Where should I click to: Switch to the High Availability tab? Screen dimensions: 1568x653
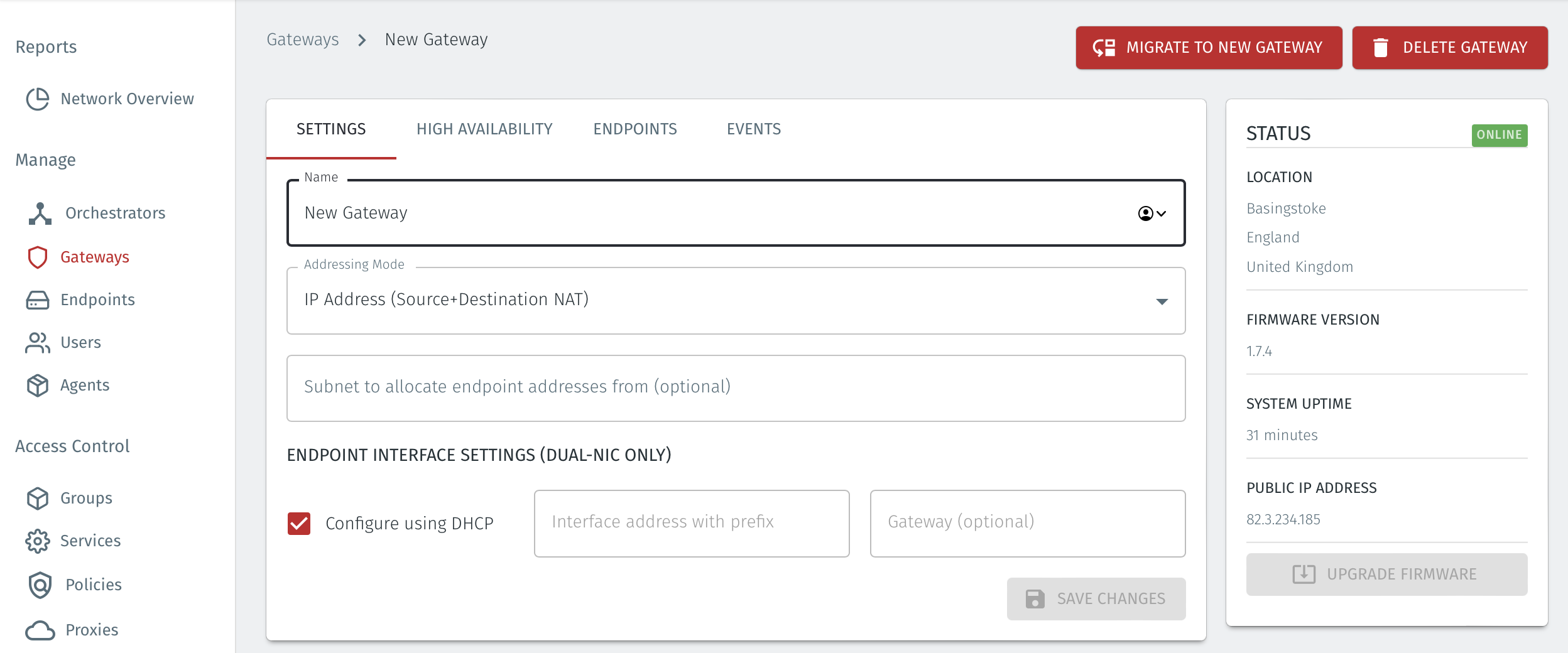(x=484, y=129)
